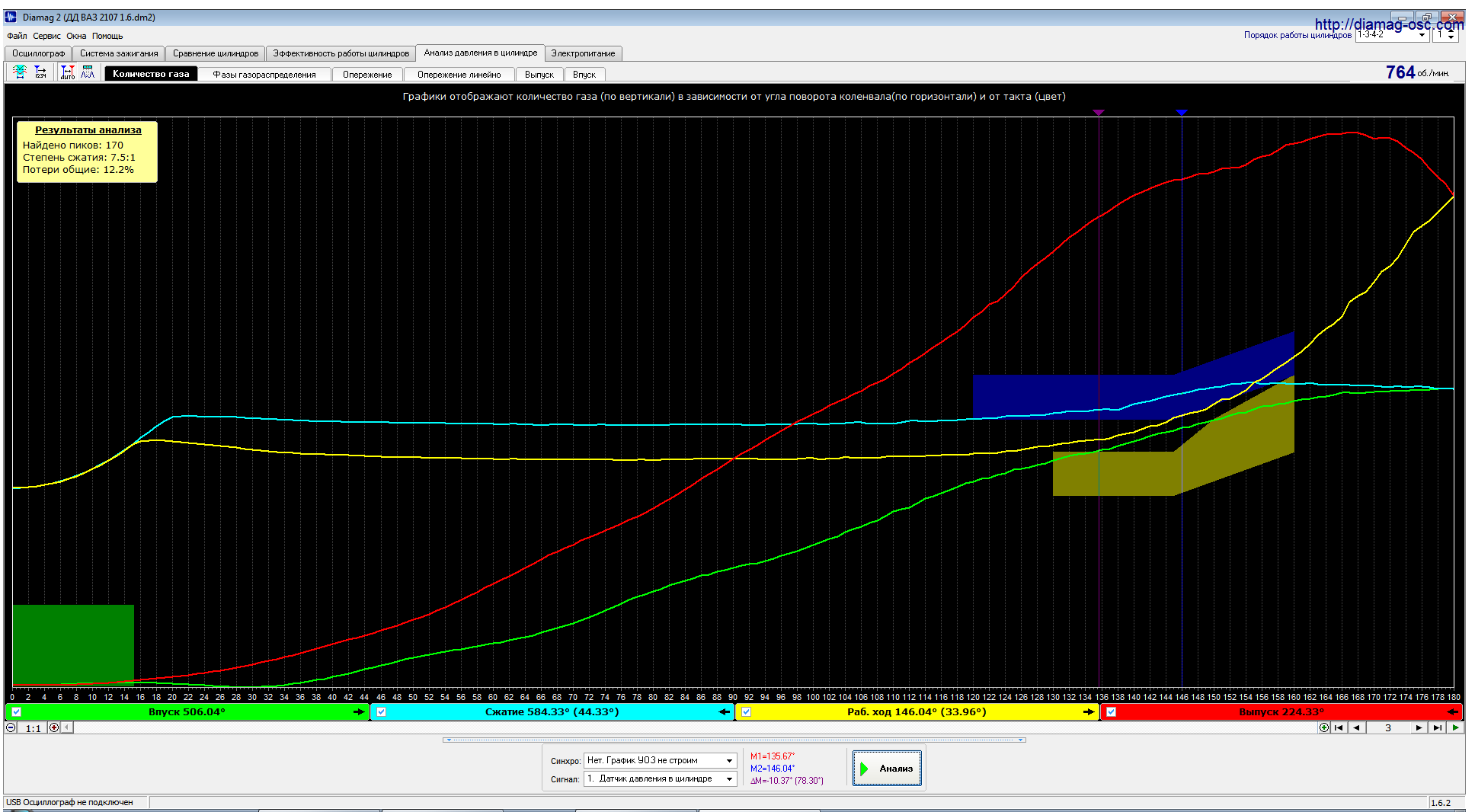Image resolution: width=1475 pixels, height=812 pixels.
Task: Open the Сервис menu
Action: pos(46,36)
